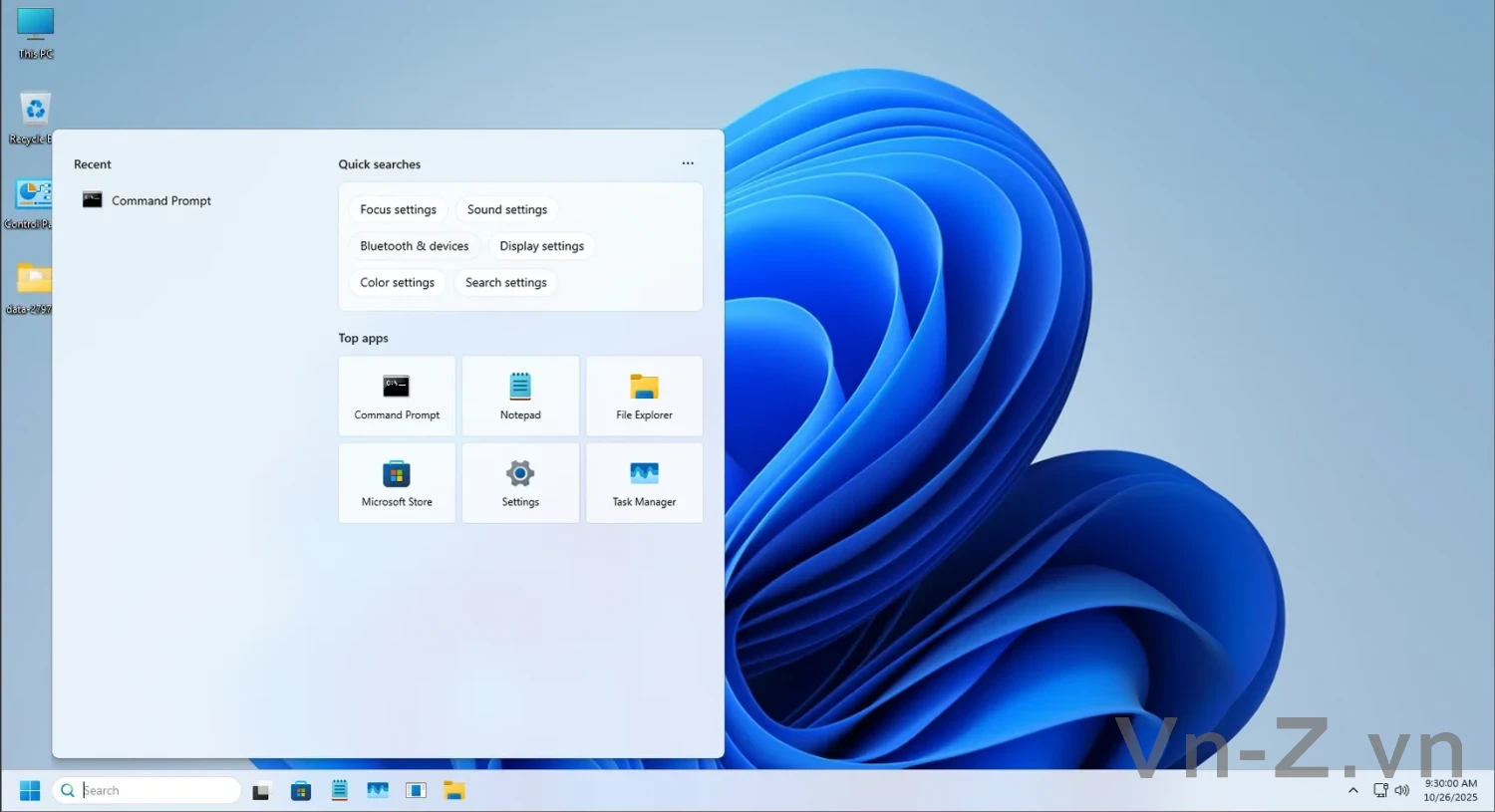Select the Display settings quick search chip
The image size is (1495, 812).
coord(541,246)
